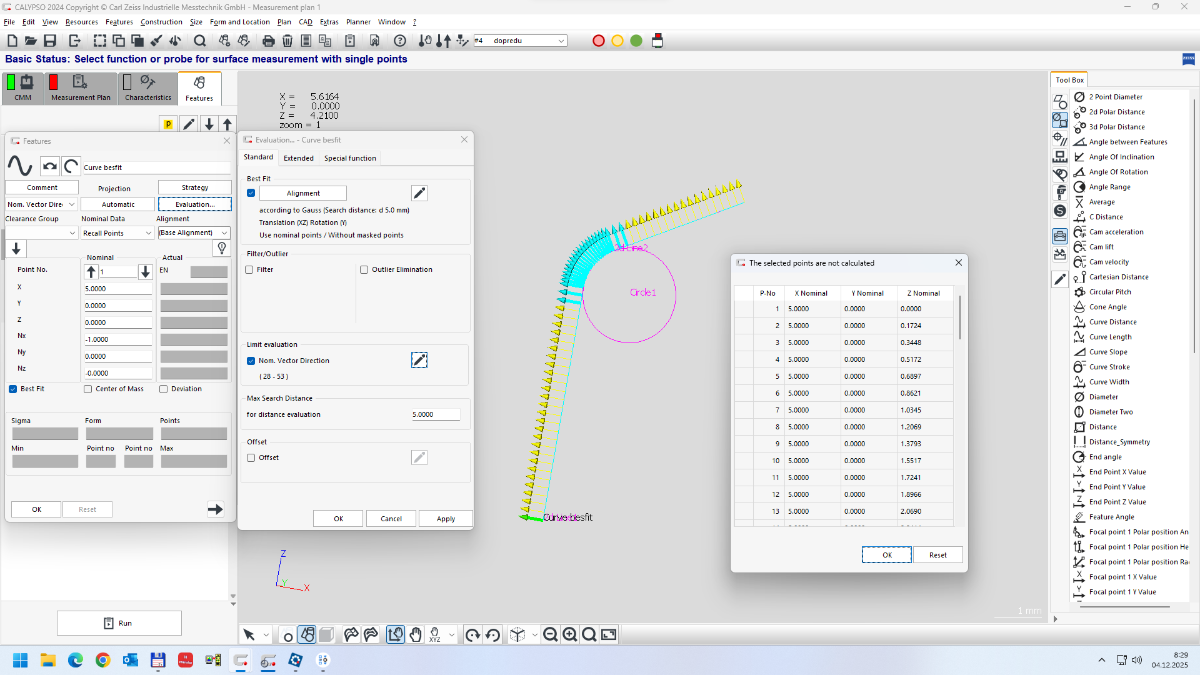Tick the Outlier Elimination checkbox
Viewport: 1200px width, 675px height.
(x=364, y=270)
